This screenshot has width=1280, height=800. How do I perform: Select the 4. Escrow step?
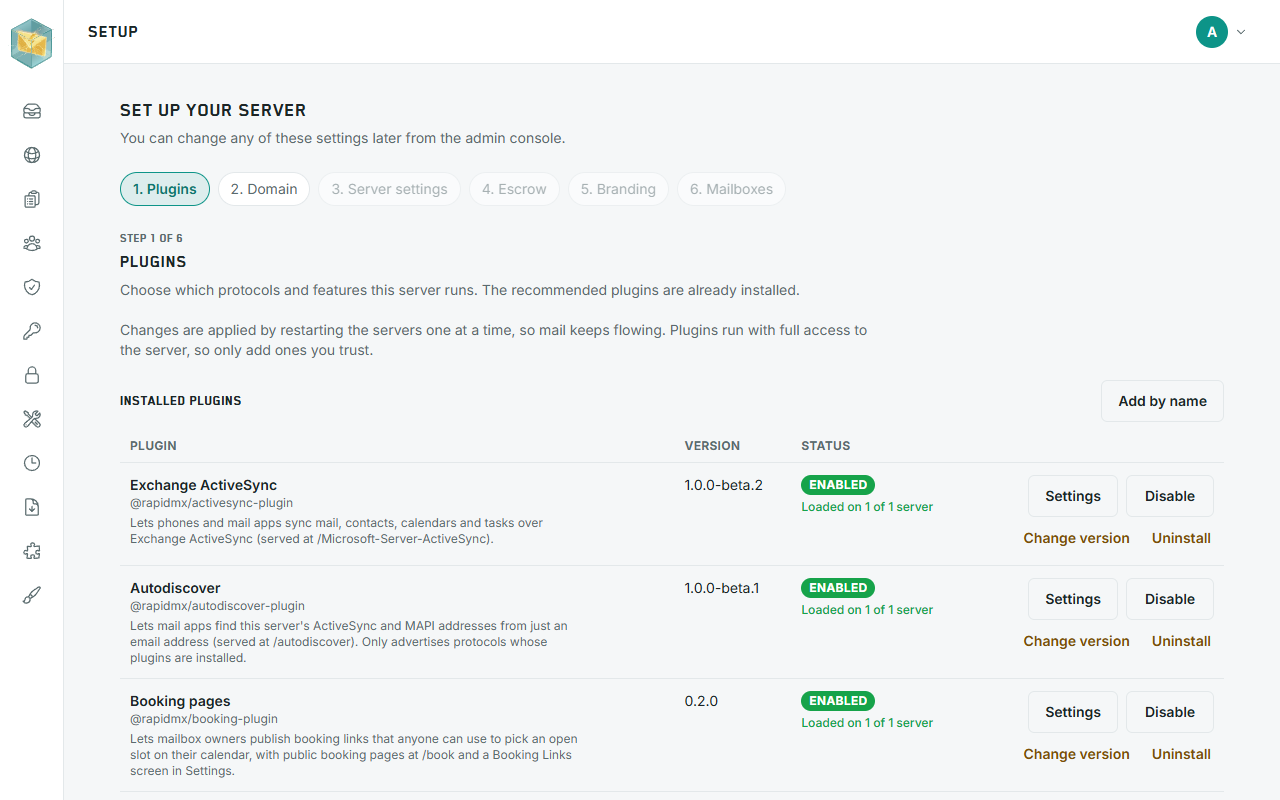514,189
